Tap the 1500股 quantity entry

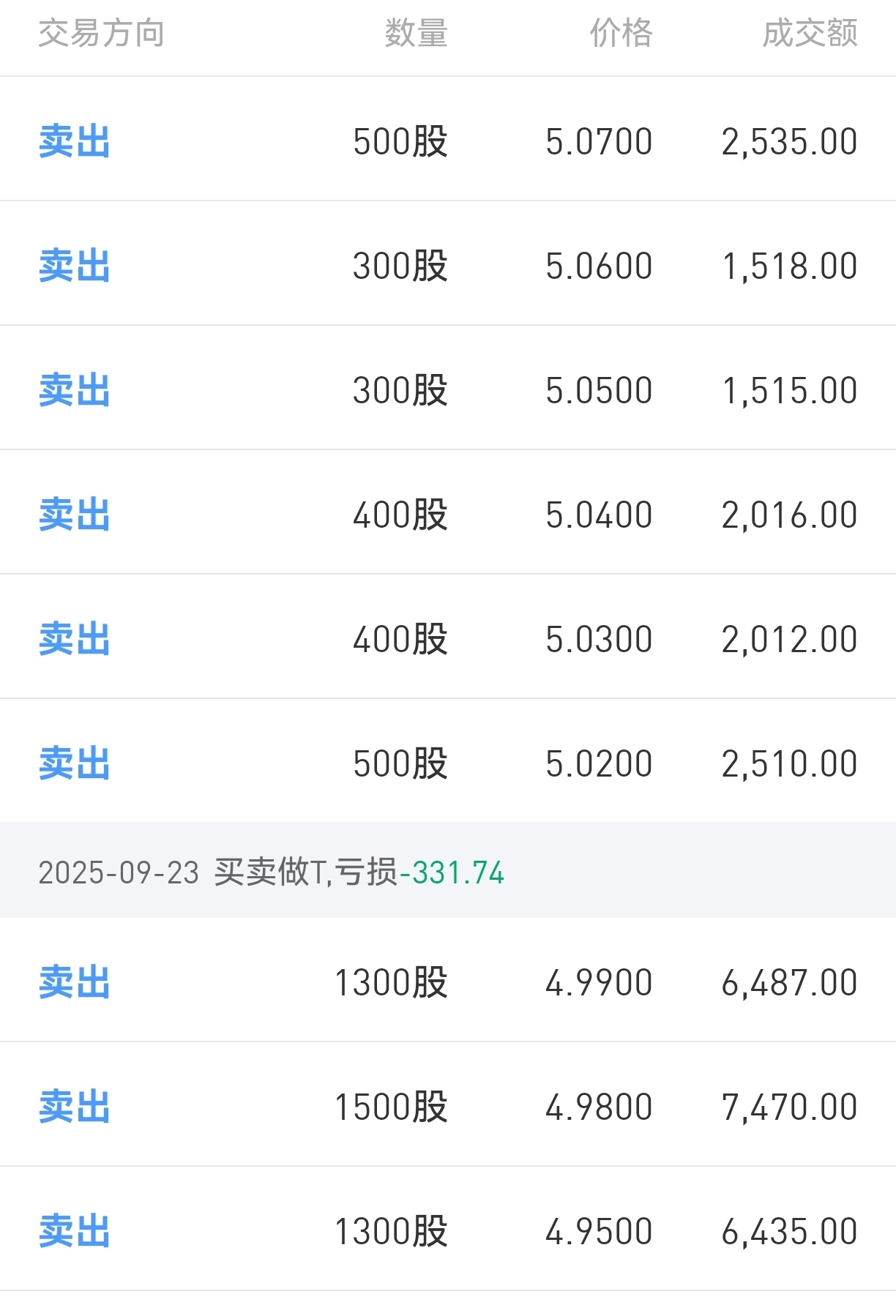(391, 1107)
